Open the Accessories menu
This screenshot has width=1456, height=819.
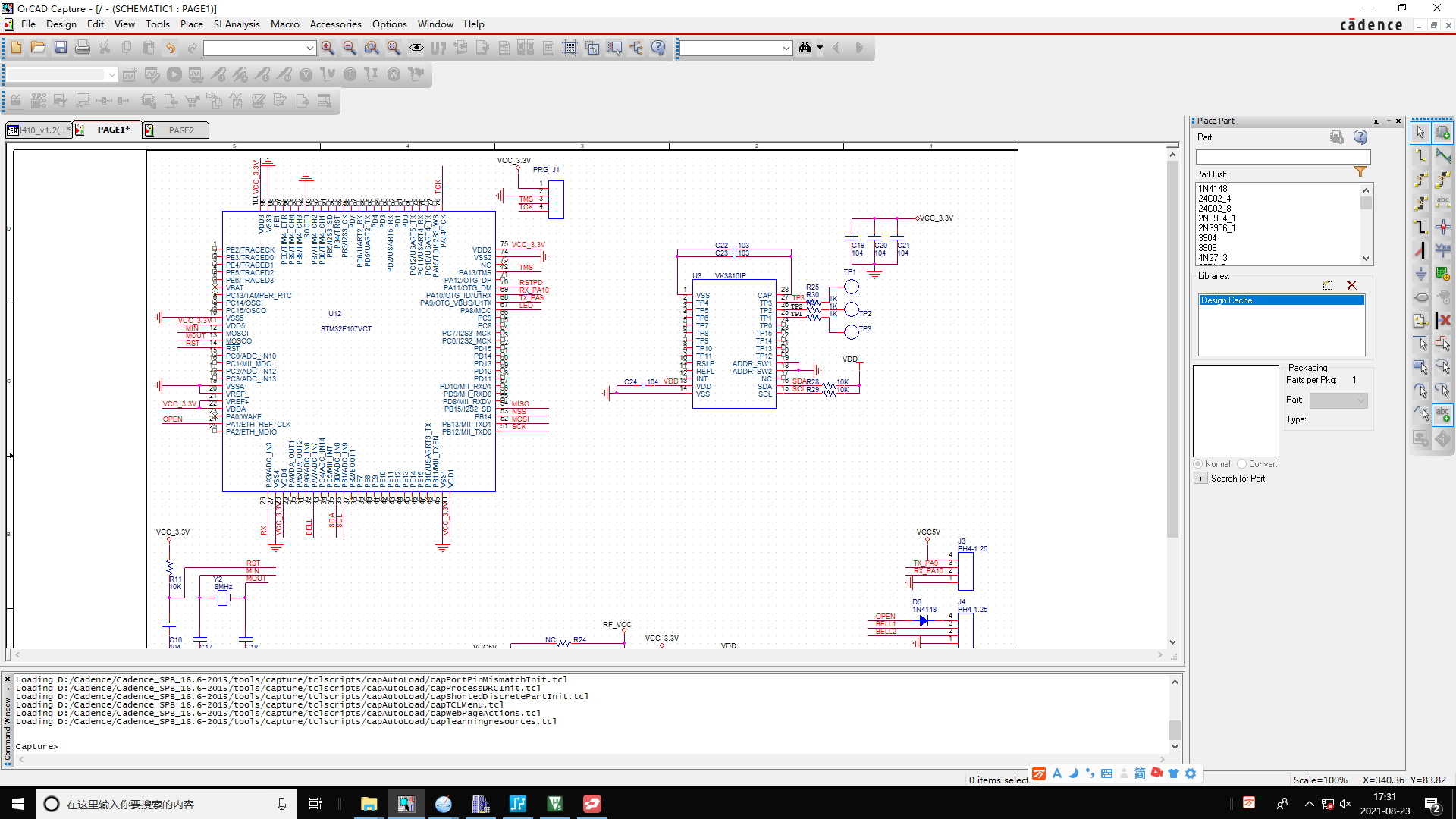335,24
